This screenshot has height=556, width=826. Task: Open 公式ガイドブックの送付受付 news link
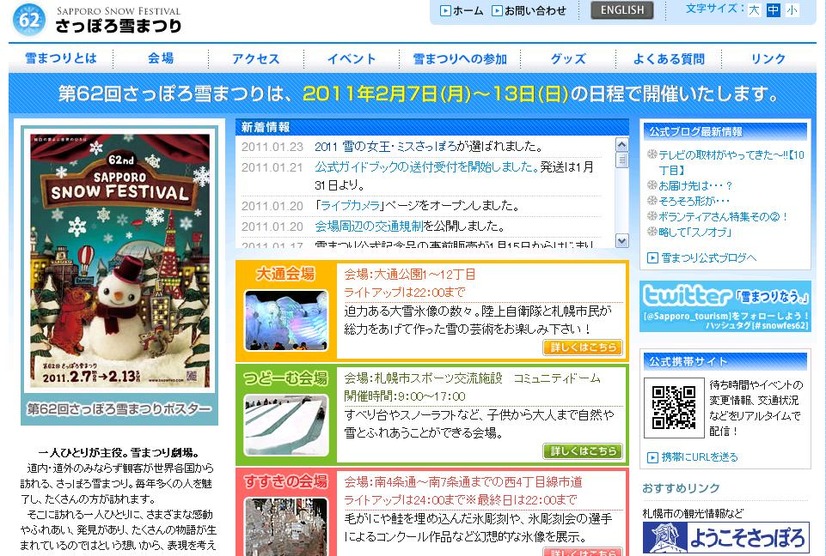coord(427,167)
